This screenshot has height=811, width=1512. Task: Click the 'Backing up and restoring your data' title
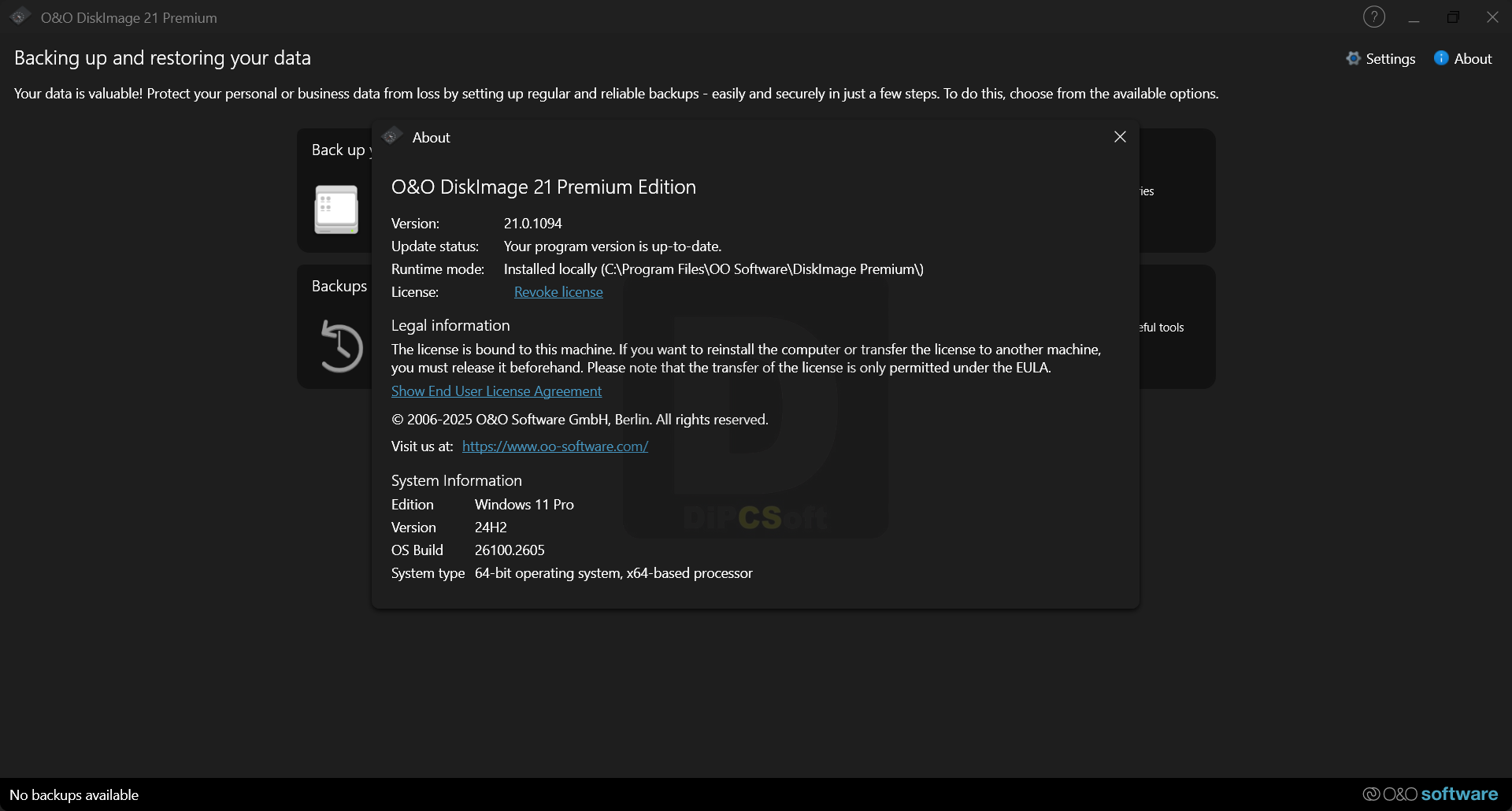[162, 58]
